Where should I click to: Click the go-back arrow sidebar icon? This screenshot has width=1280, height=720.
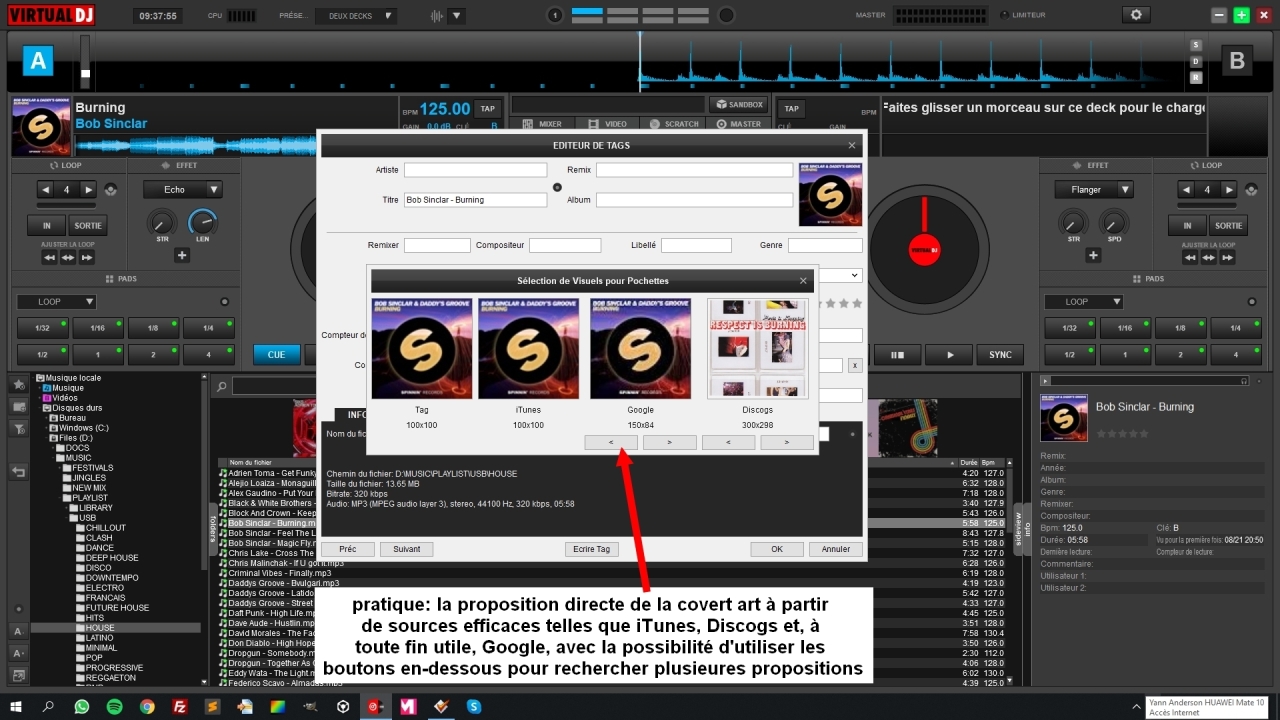pyautogui.click(x=18, y=472)
